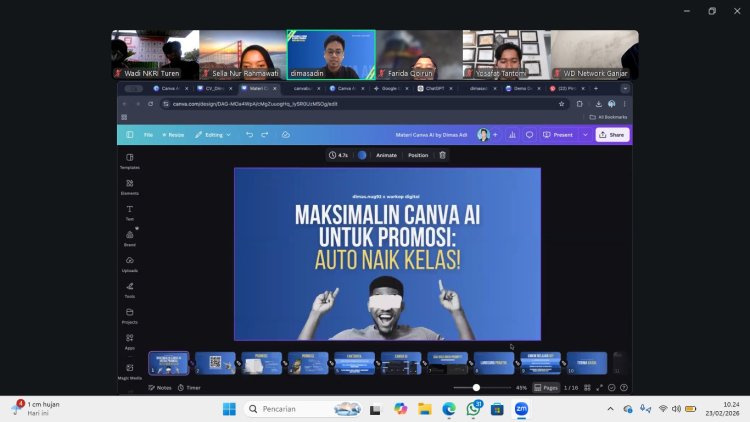Open the Uploads panel in Canva sidebar
Screen dimensions: 750x422
130,264
